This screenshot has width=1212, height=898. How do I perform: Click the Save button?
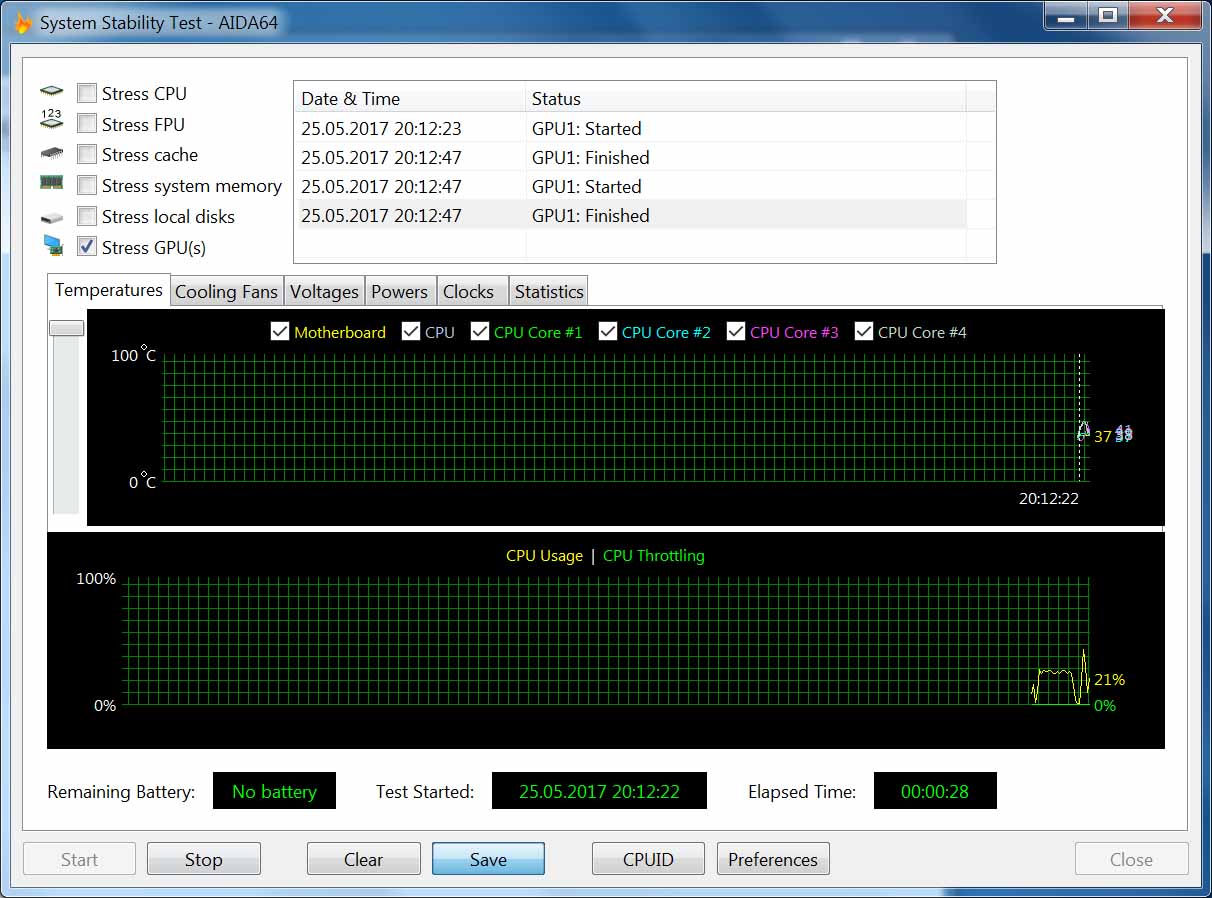pos(488,859)
